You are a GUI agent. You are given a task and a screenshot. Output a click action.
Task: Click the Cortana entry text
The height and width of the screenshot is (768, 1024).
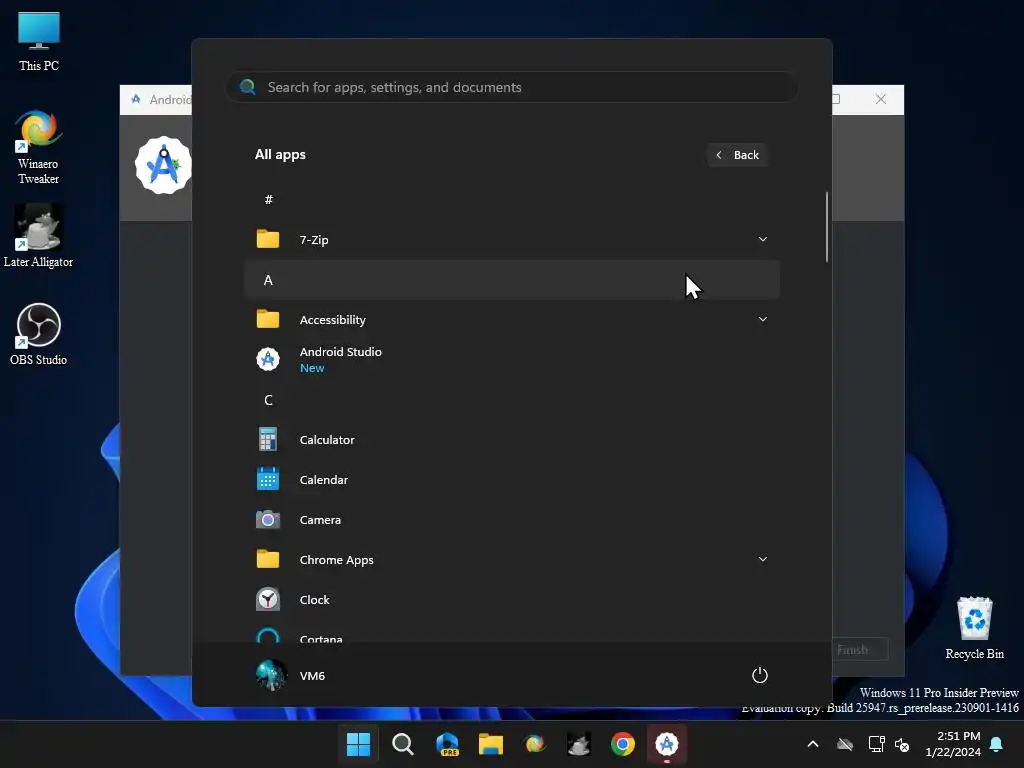321,639
